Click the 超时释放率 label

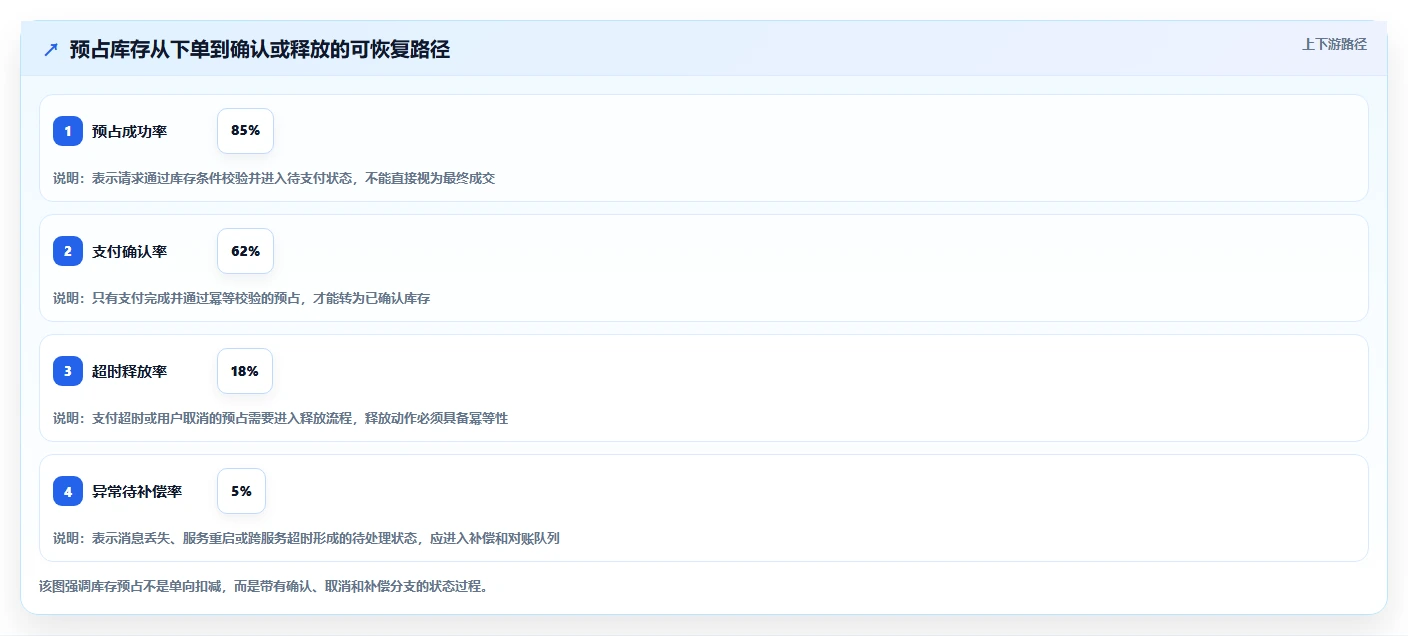(x=129, y=371)
